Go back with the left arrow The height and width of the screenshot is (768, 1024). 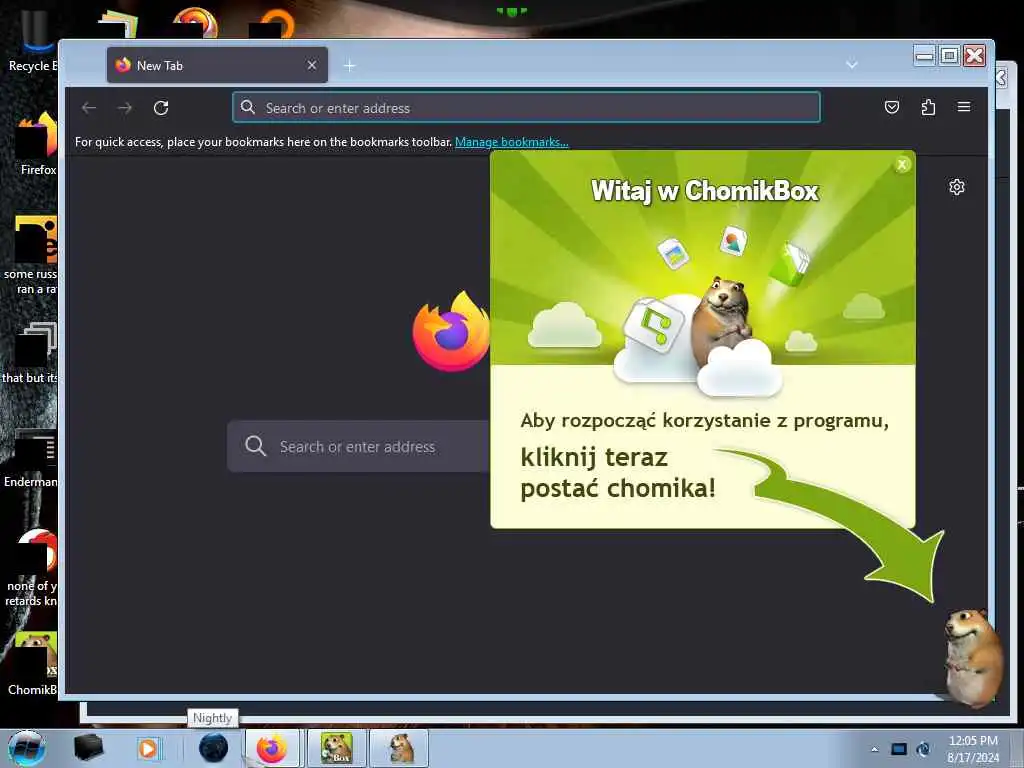pyautogui.click(x=89, y=108)
